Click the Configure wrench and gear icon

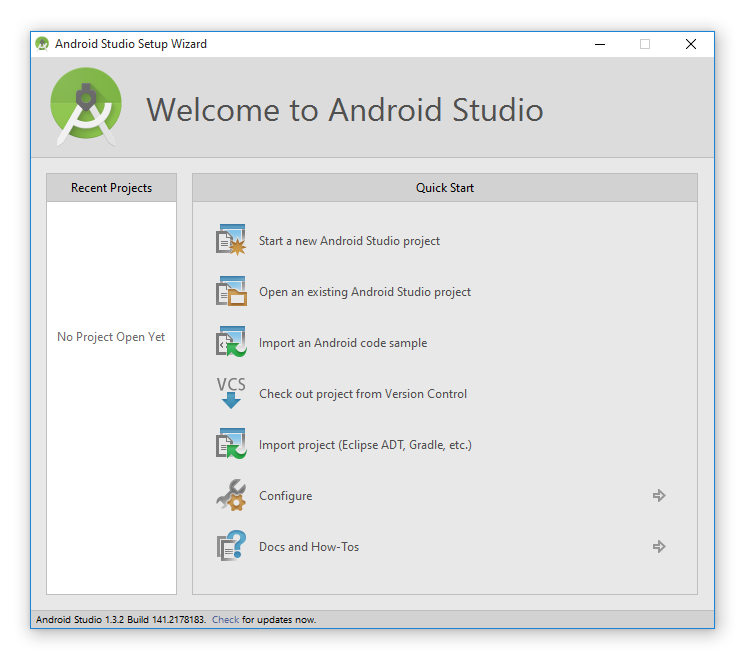[x=231, y=495]
